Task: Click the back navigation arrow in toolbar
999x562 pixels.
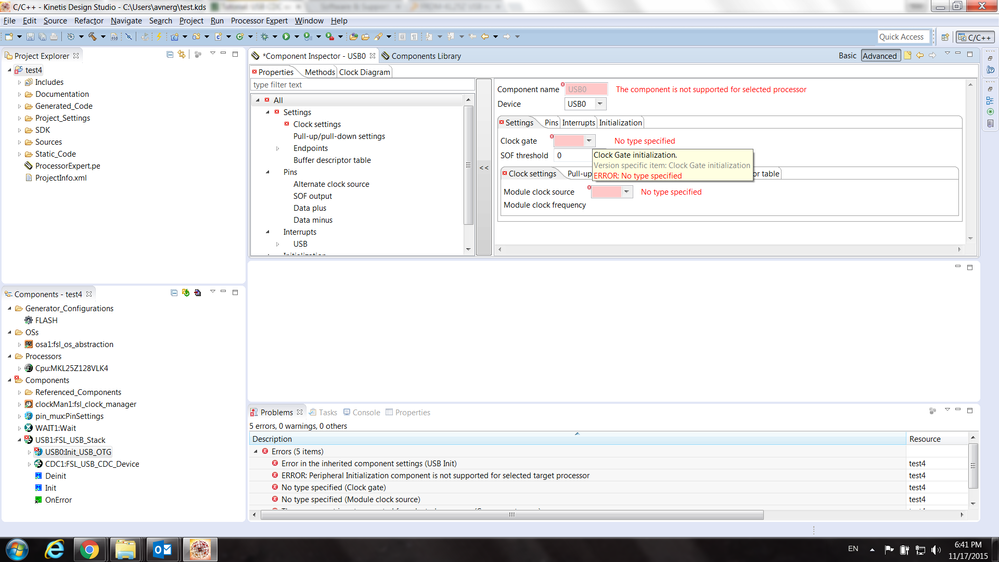Action: (x=485, y=37)
